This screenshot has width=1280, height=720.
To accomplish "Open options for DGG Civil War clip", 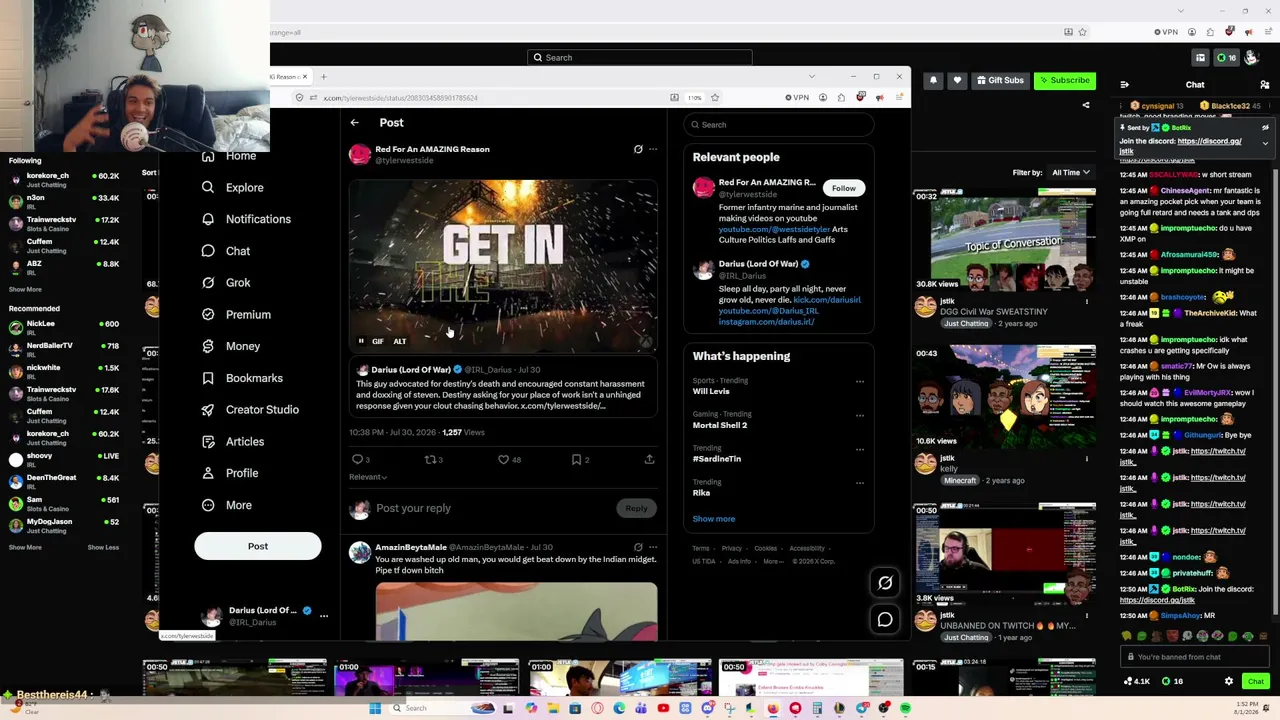I will point(1087,302).
